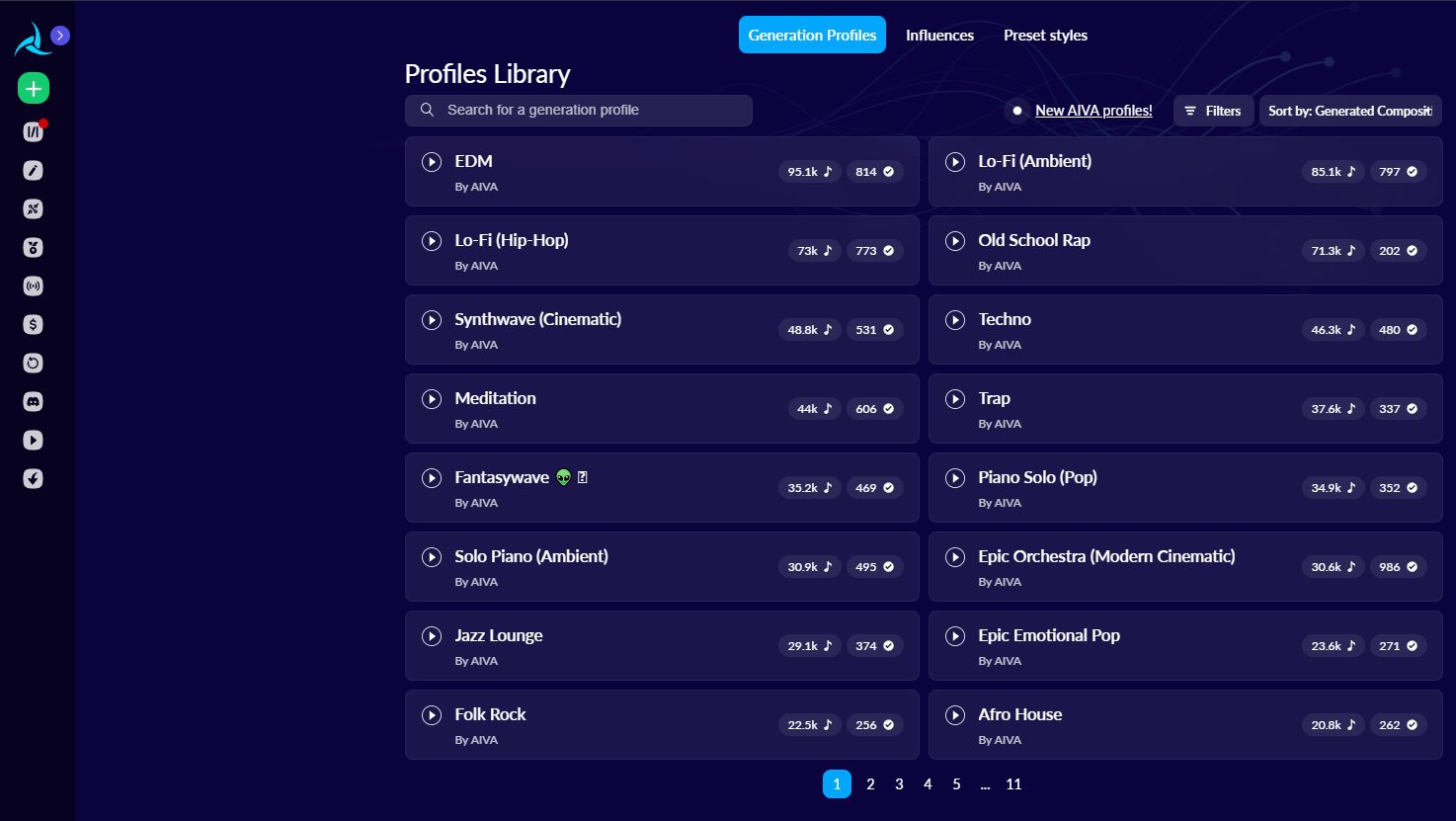Open the Discord icon in sidebar
Image resolution: width=1456 pixels, height=821 pixels.
tap(33, 402)
